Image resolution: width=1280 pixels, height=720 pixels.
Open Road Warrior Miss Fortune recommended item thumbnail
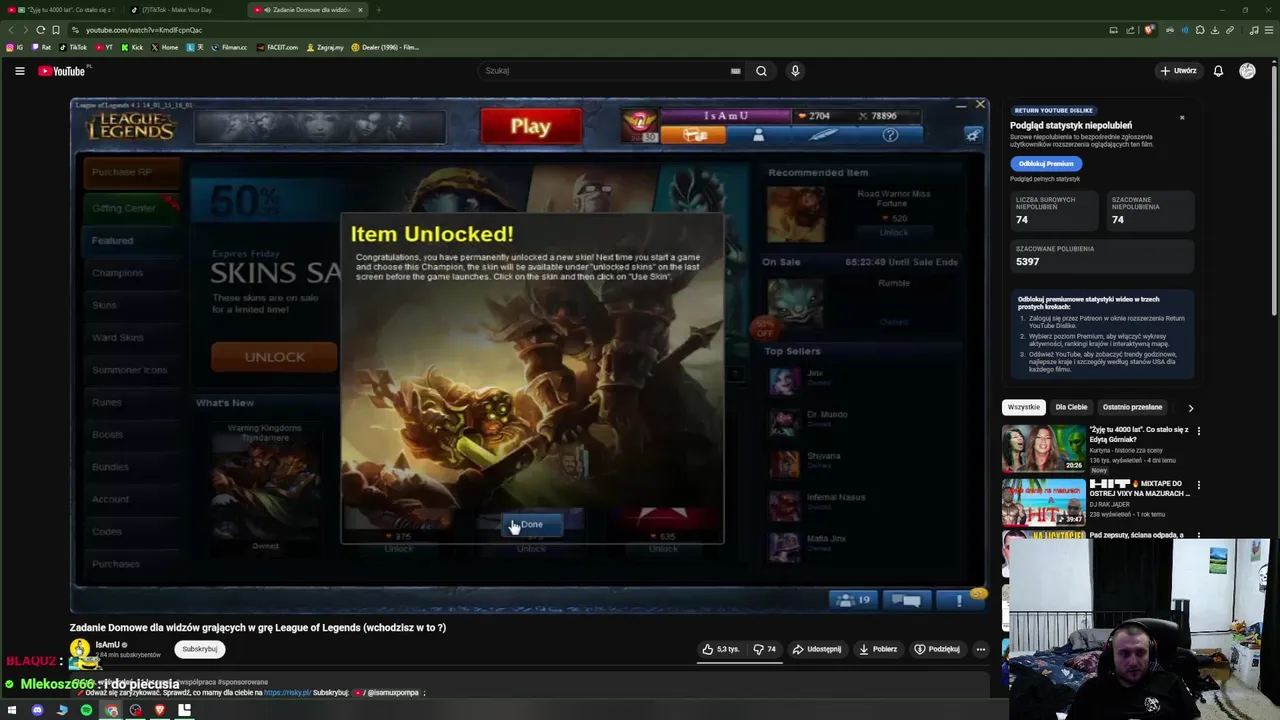tap(796, 213)
